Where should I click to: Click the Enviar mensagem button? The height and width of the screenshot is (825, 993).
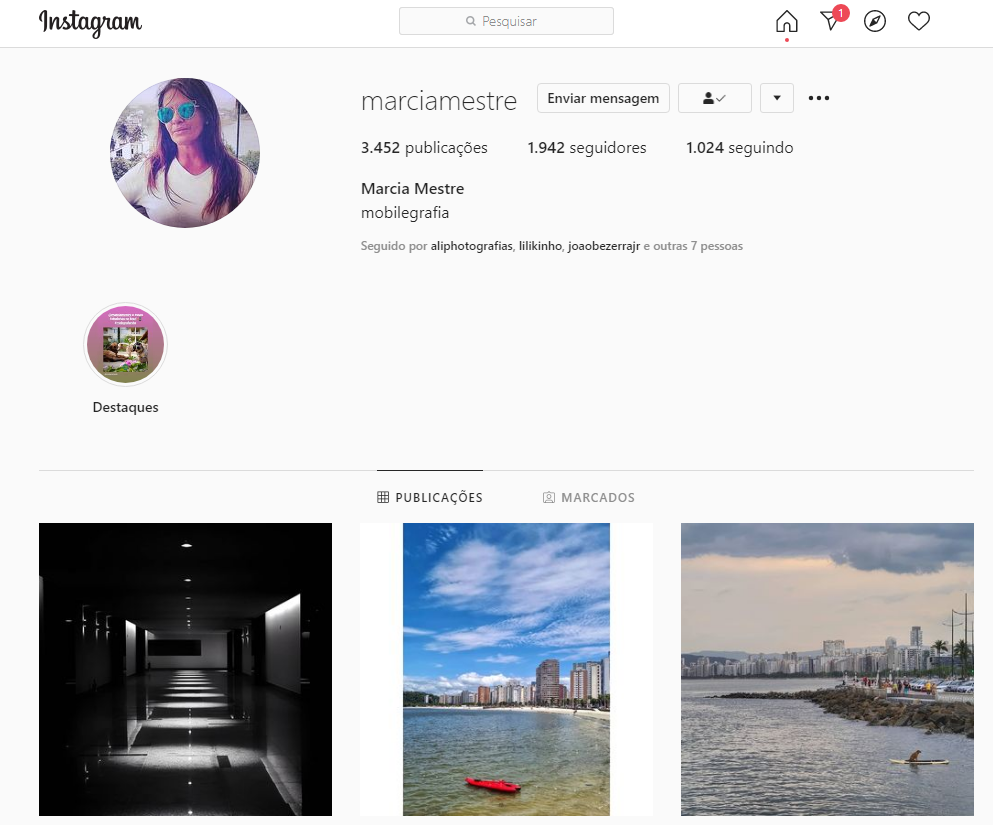click(602, 98)
